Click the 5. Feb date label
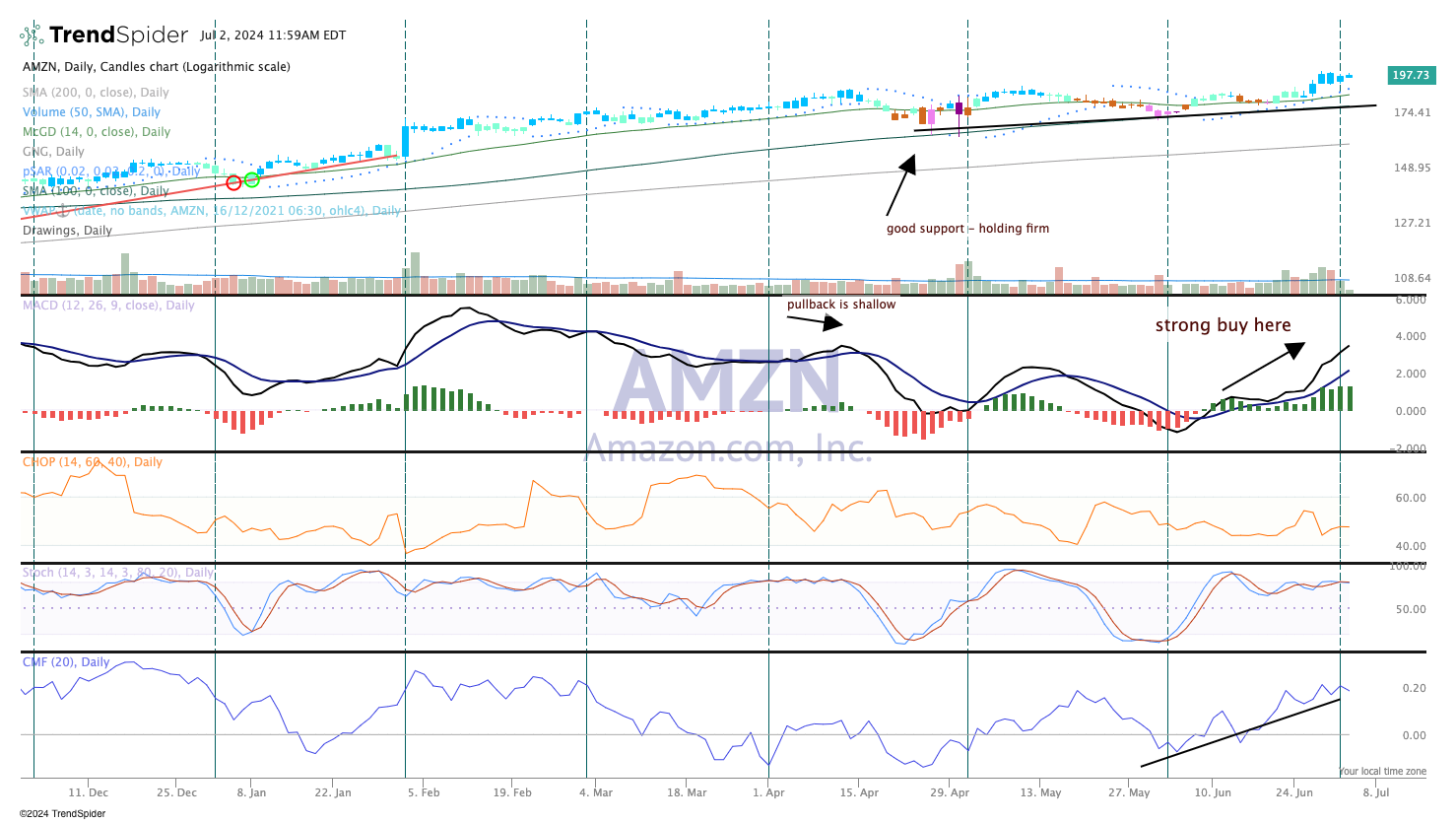The image size is (1456, 823). [424, 792]
